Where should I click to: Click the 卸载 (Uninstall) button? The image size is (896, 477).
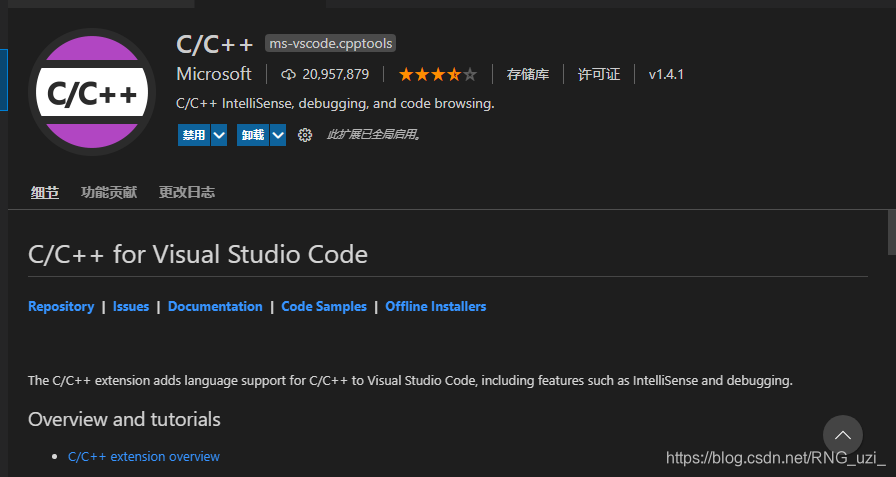(x=253, y=135)
